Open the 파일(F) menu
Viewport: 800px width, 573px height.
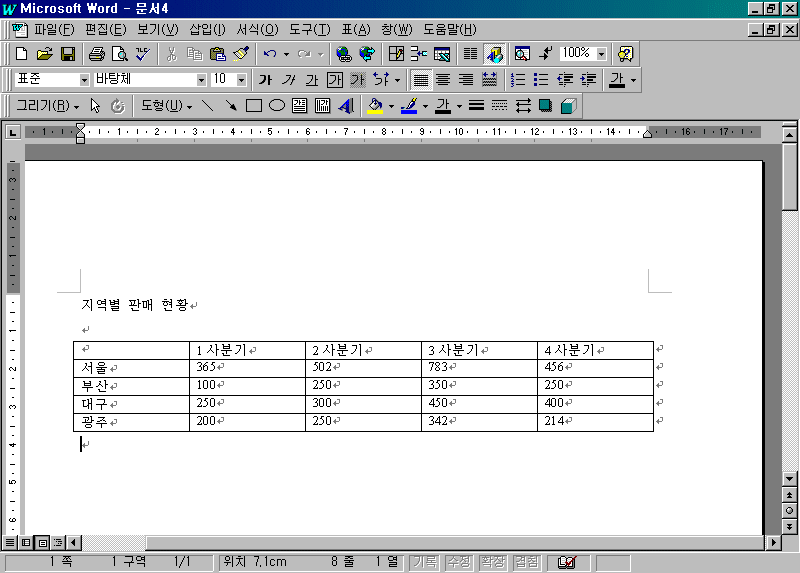pyautogui.click(x=54, y=30)
